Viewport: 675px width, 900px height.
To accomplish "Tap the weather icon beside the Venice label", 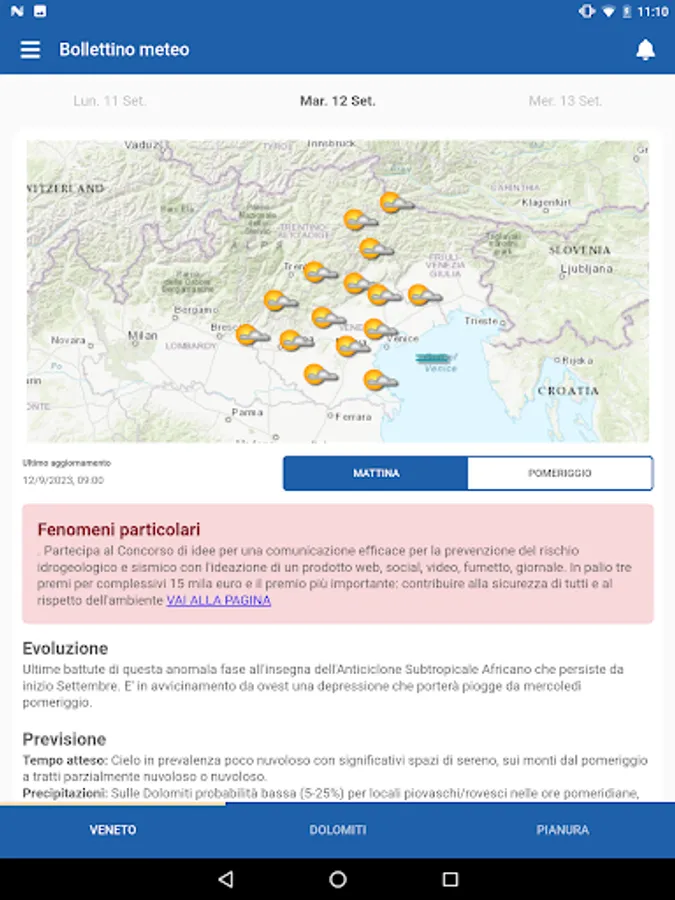I will (379, 329).
